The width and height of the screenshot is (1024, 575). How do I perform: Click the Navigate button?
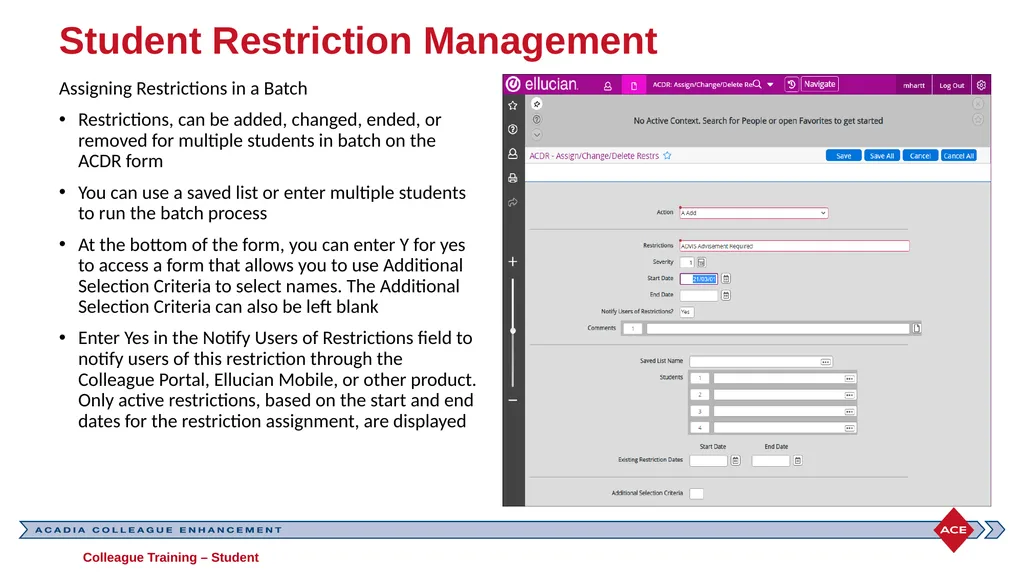(x=820, y=84)
